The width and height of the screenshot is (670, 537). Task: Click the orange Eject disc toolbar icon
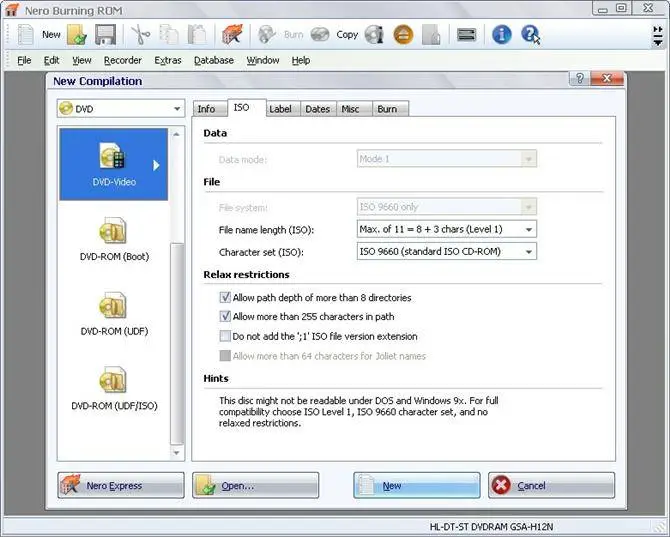click(403, 35)
